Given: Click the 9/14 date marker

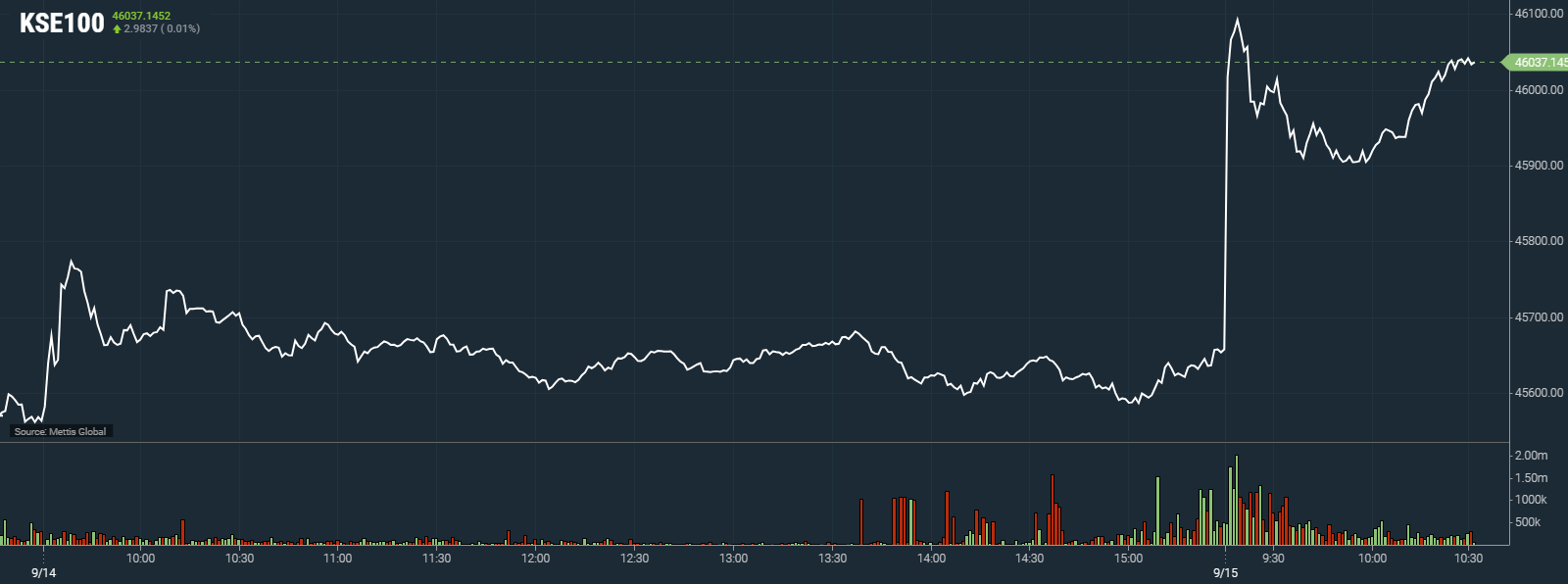Looking at the screenshot, I should 44,573.
